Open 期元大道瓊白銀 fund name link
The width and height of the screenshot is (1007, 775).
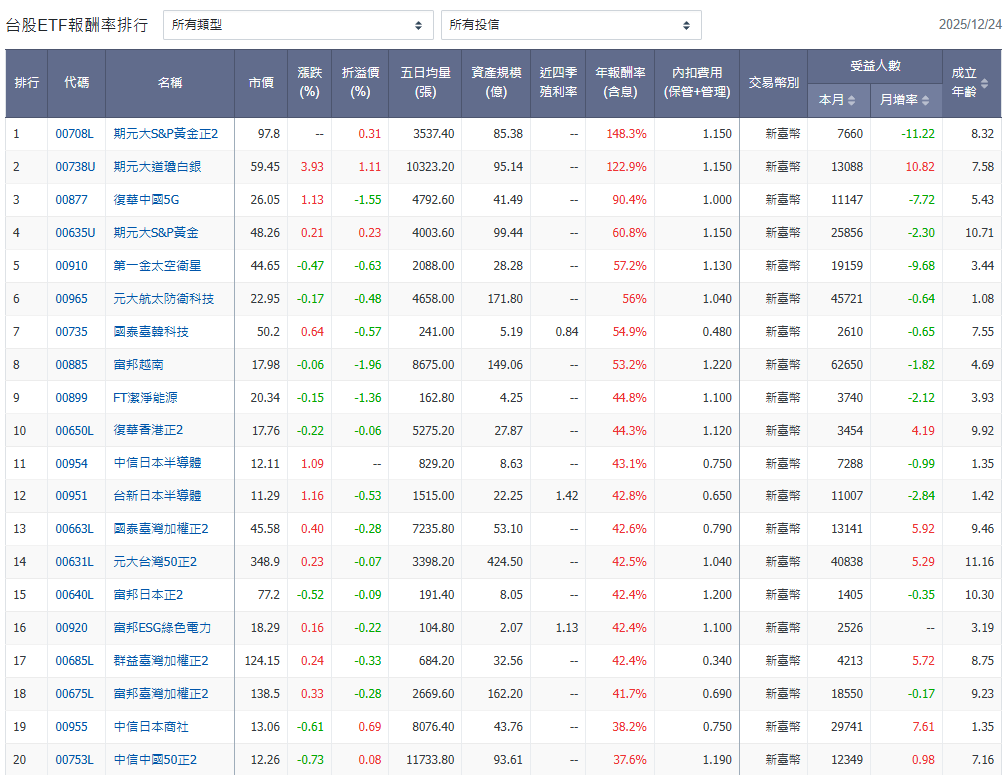click(x=157, y=167)
